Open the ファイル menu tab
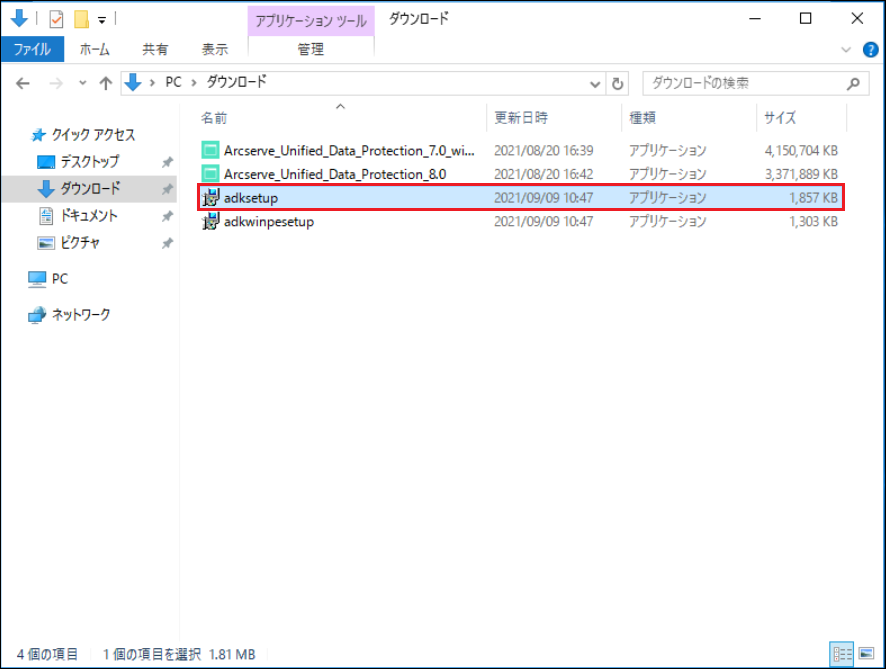Viewport: 886px width, 669px height. [x=32, y=50]
